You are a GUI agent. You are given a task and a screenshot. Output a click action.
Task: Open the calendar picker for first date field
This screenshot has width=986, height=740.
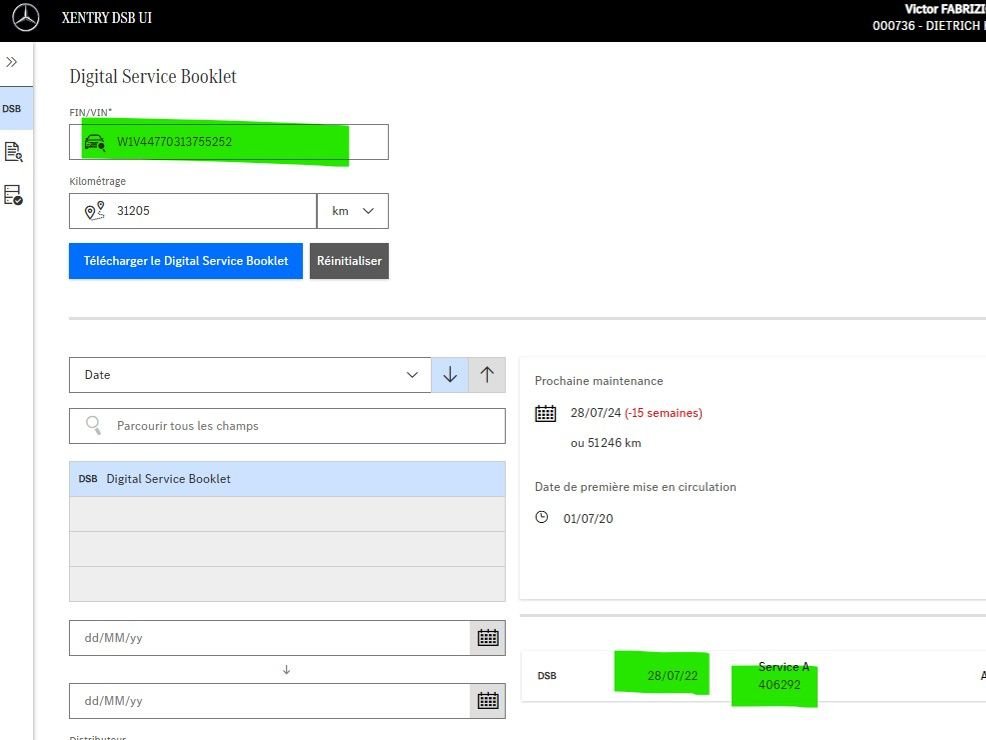[488, 638]
